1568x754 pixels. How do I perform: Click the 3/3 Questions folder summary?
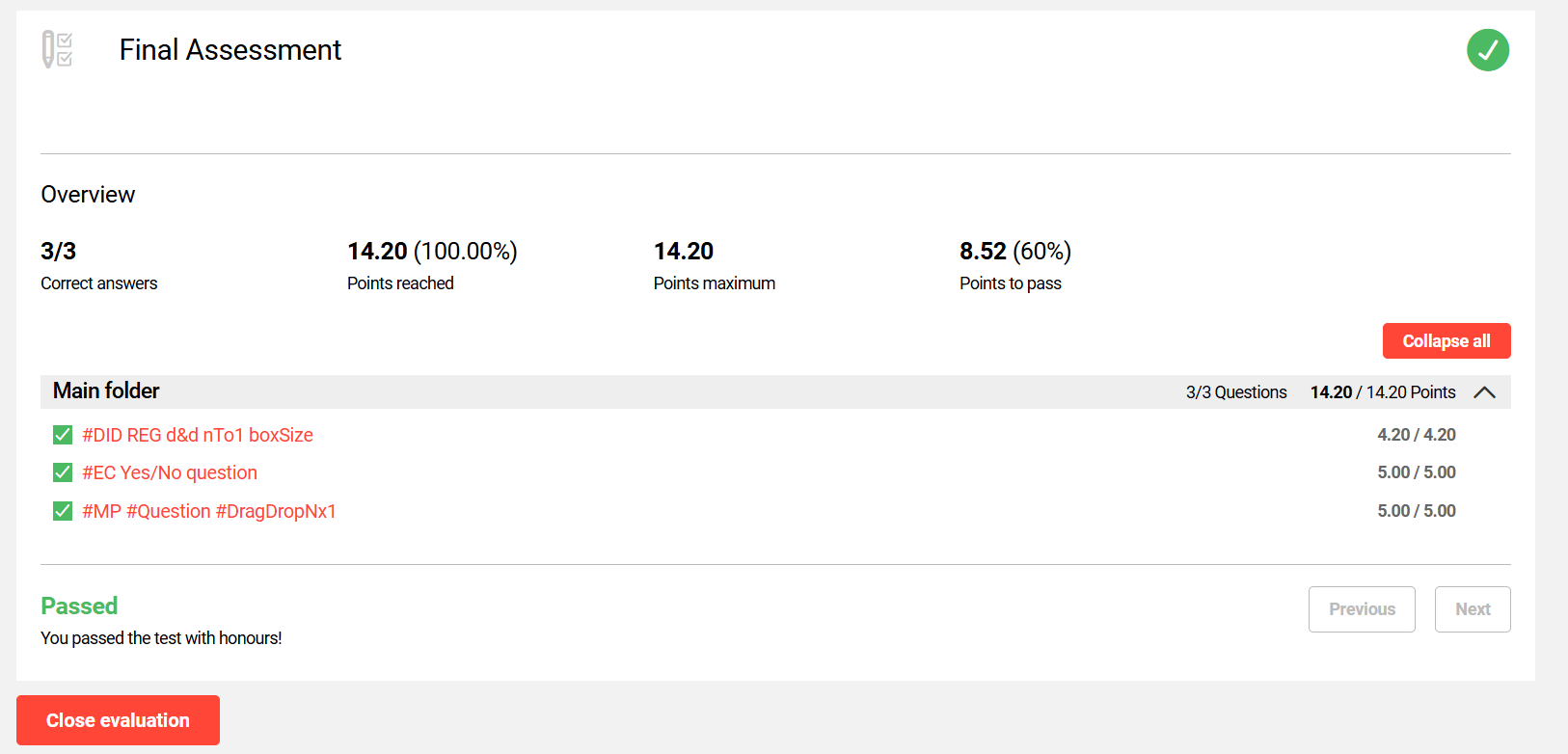point(1235,392)
